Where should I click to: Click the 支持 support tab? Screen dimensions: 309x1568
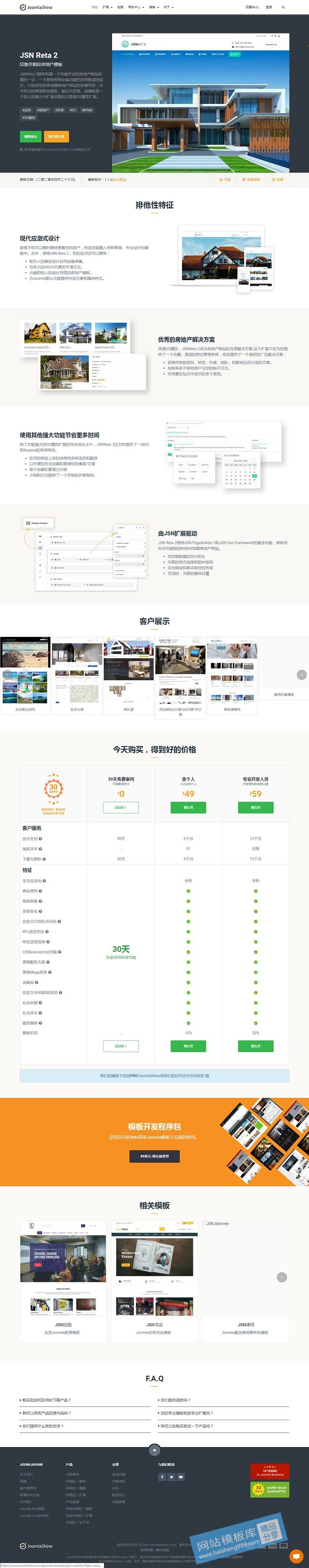[277, 180]
